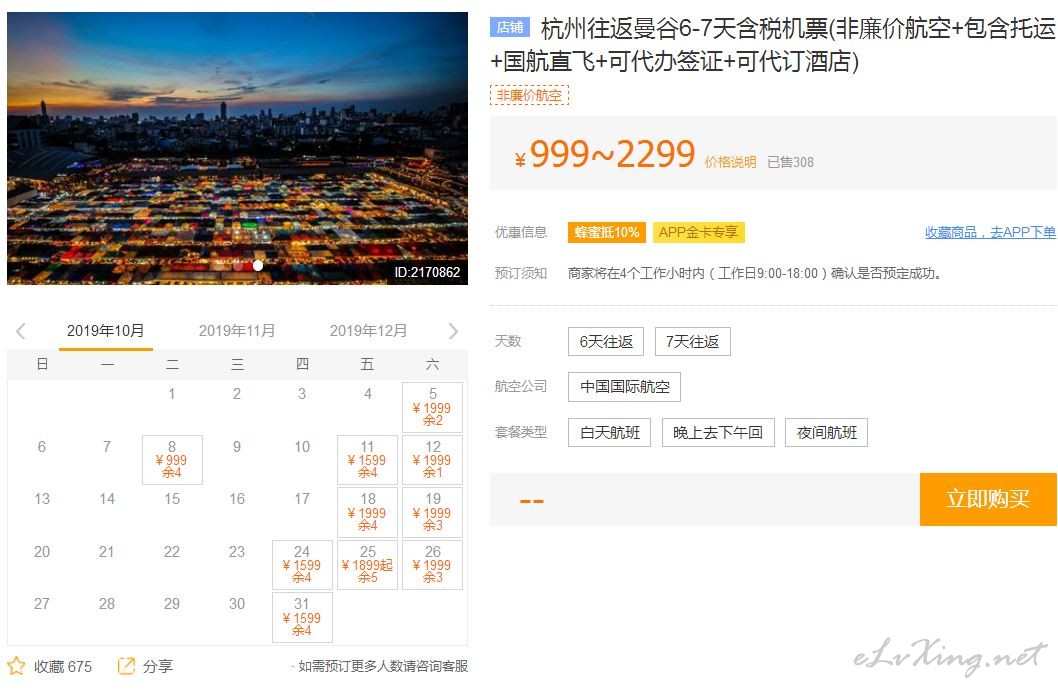Click the 非廉价航空 tag

[530, 95]
